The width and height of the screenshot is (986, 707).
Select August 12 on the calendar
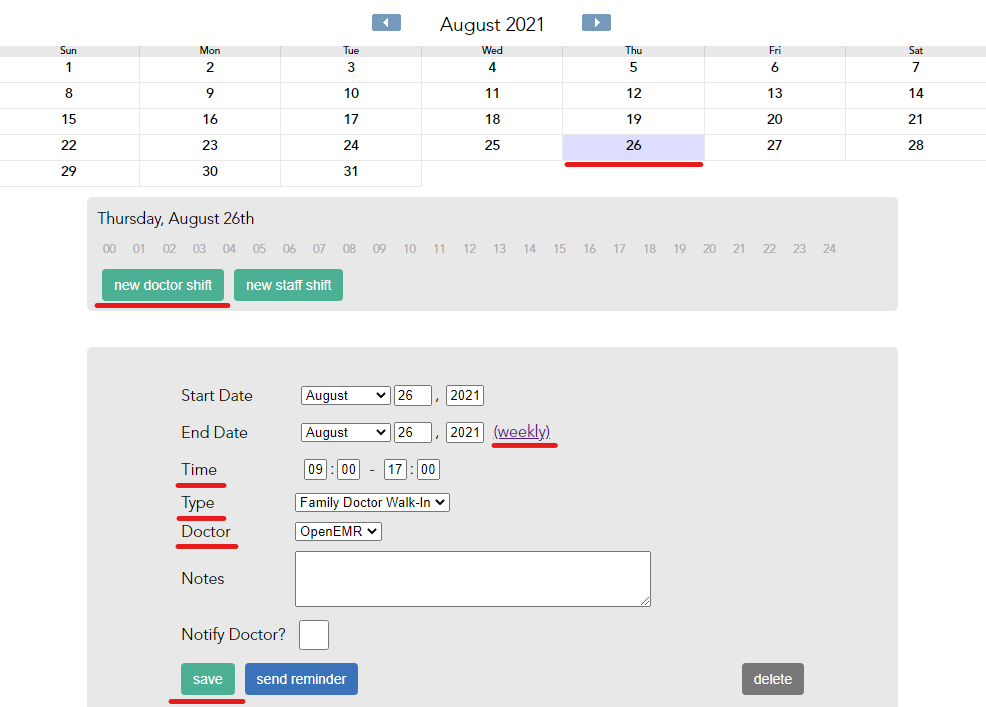pos(633,94)
